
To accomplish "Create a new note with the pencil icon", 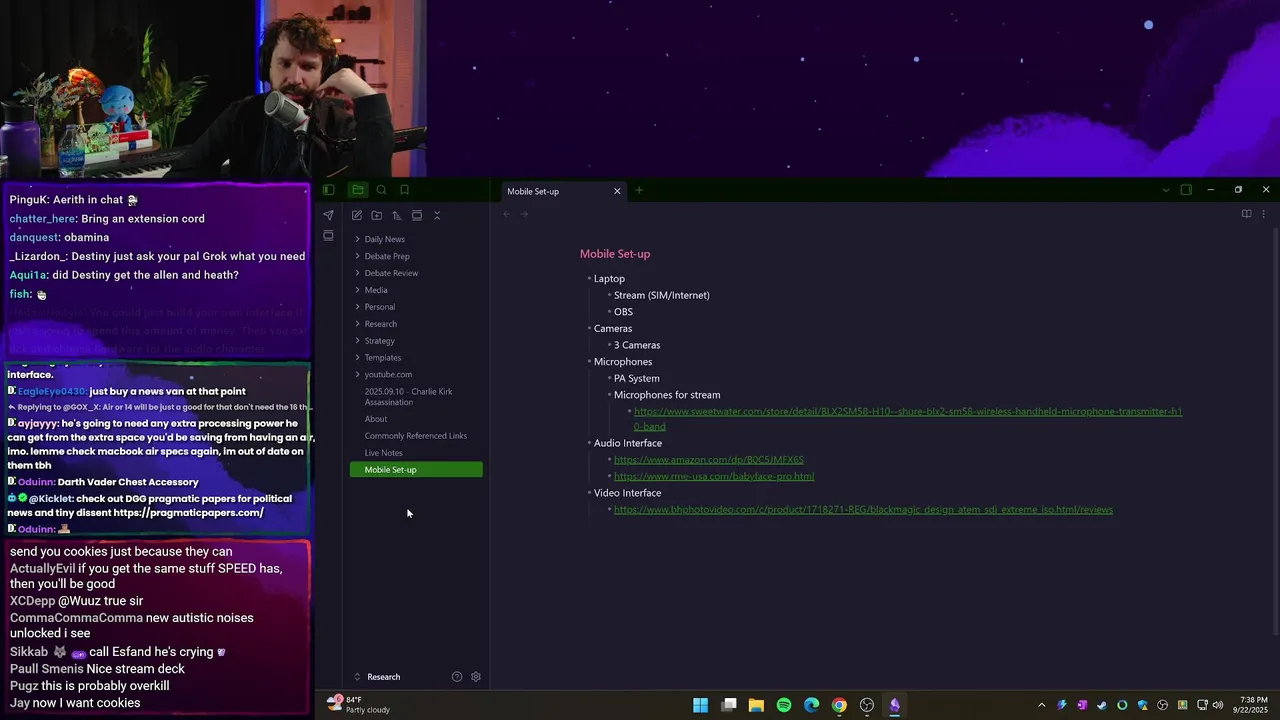I will pos(357,215).
